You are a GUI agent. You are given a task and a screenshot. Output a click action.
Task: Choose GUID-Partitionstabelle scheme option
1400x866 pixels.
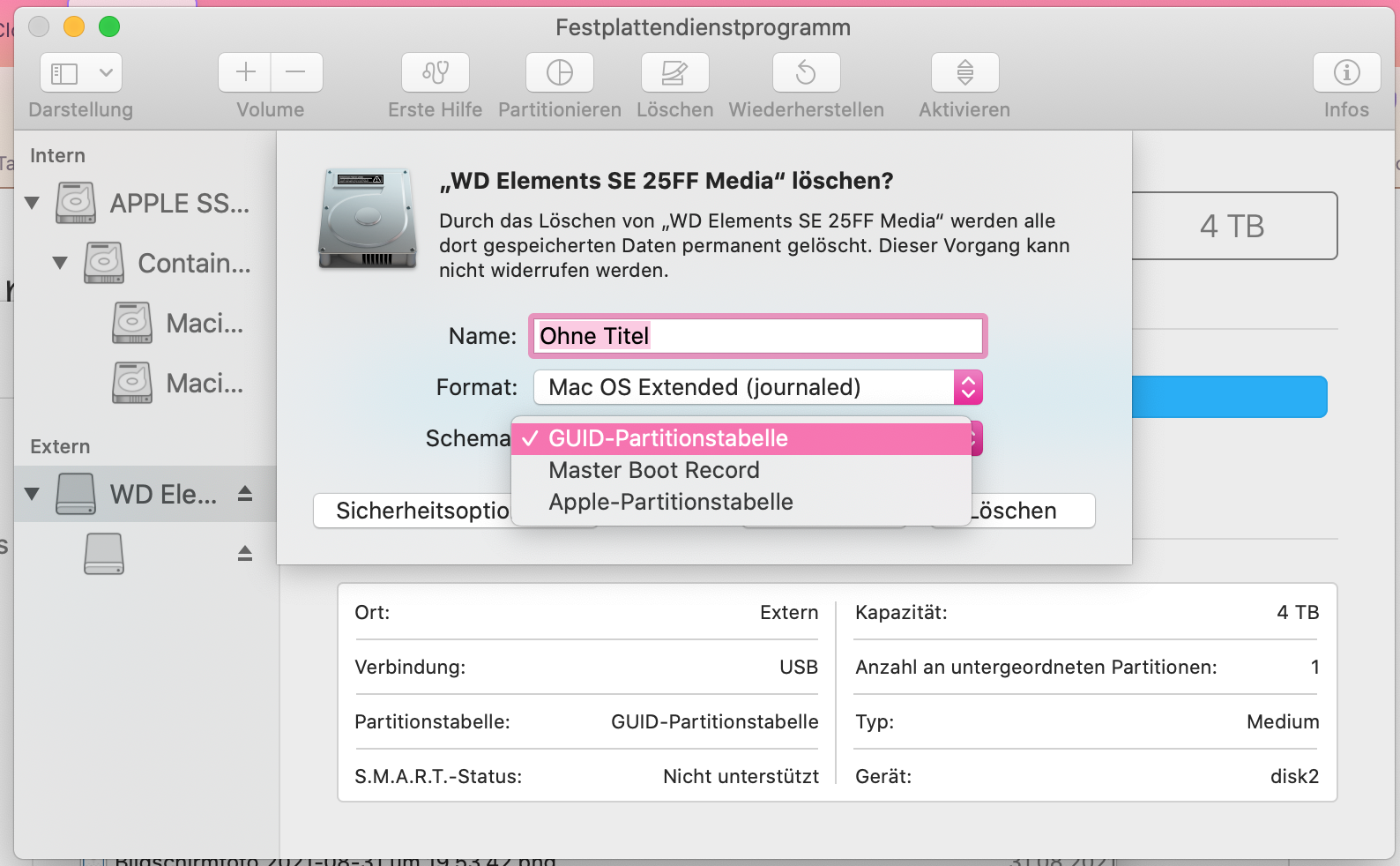tap(668, 438)
